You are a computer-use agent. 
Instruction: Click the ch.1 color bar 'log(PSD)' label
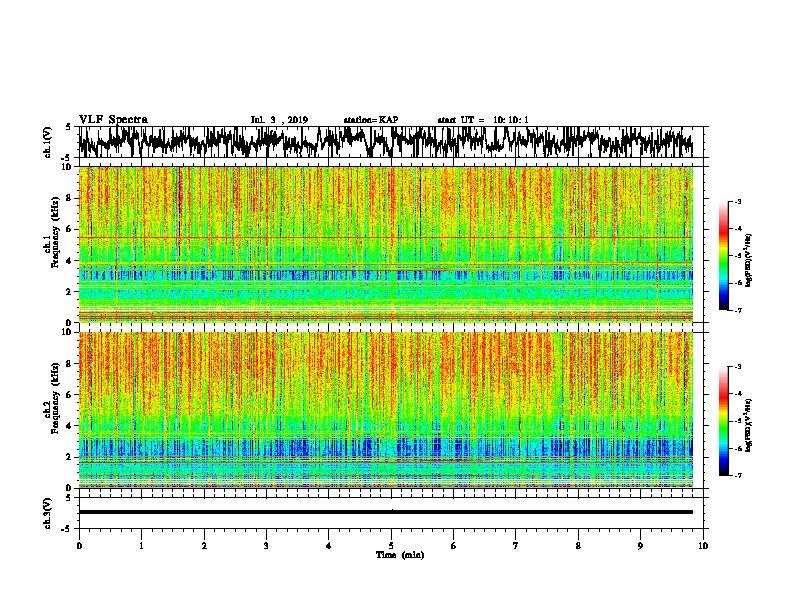tap(749, 261)
